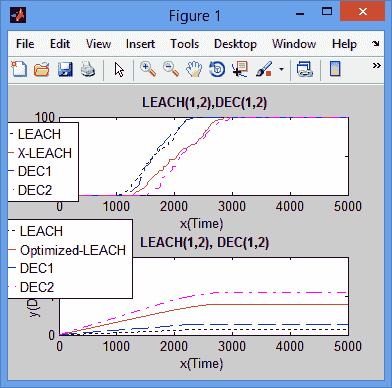The image size is (392, 388).
Task: Select the Zoom In magnifier tool
Action: 148,69
